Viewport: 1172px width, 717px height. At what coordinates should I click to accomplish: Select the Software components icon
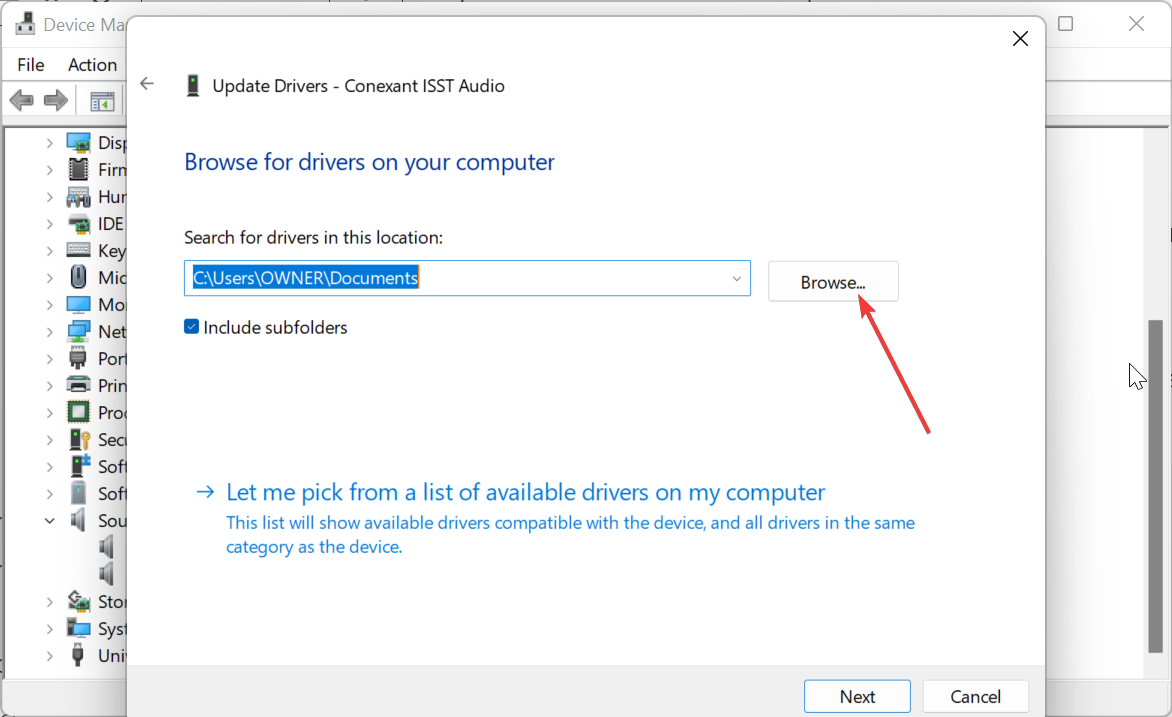coord(80,466)
